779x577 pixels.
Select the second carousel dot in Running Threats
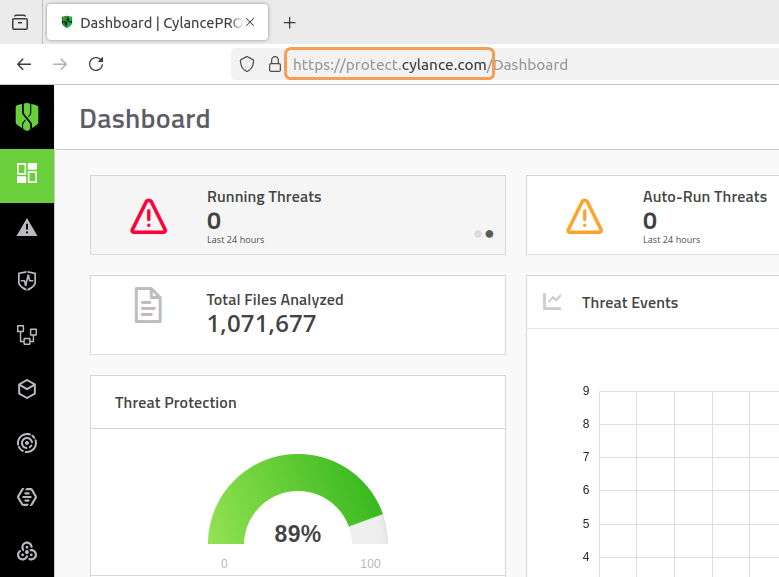(x=489, y=234)
